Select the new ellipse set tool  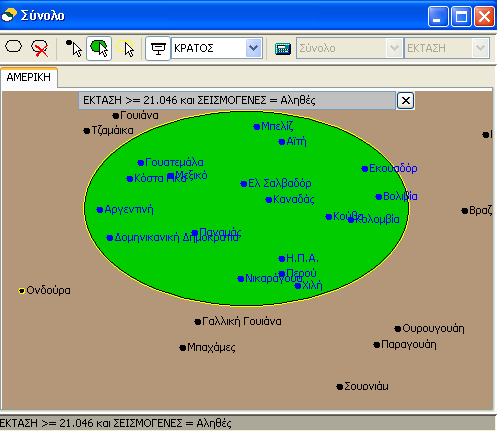[x=13, y=47]
